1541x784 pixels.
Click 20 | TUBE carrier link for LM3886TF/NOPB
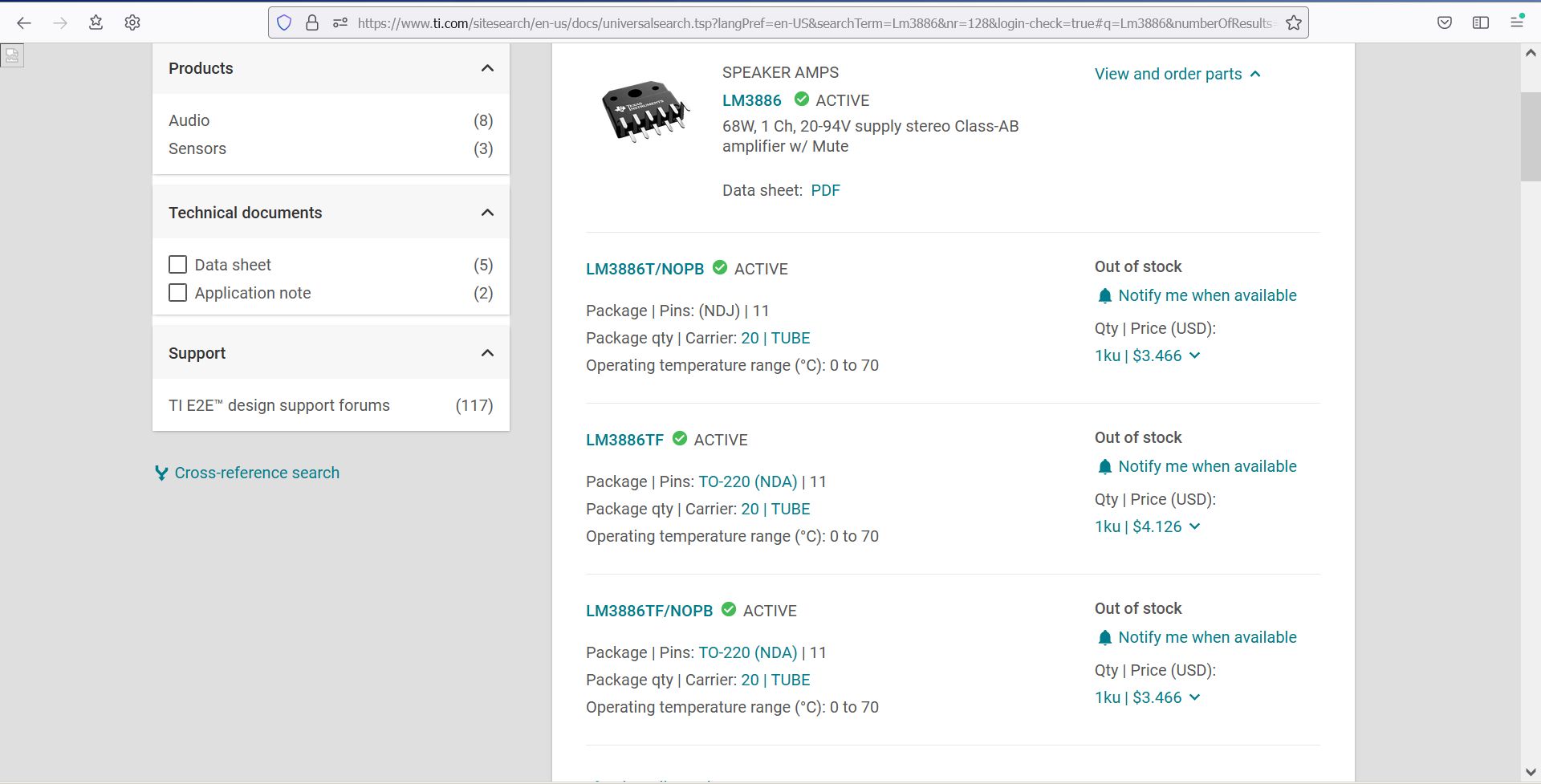(x=775, y=680)
